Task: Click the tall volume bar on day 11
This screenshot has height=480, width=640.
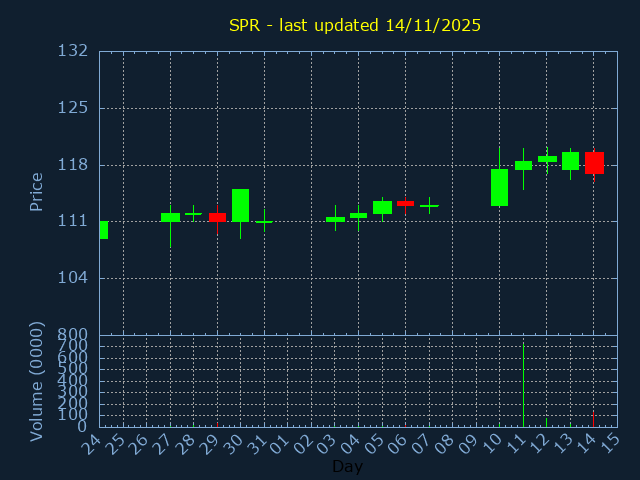Action: pos(523,385)
